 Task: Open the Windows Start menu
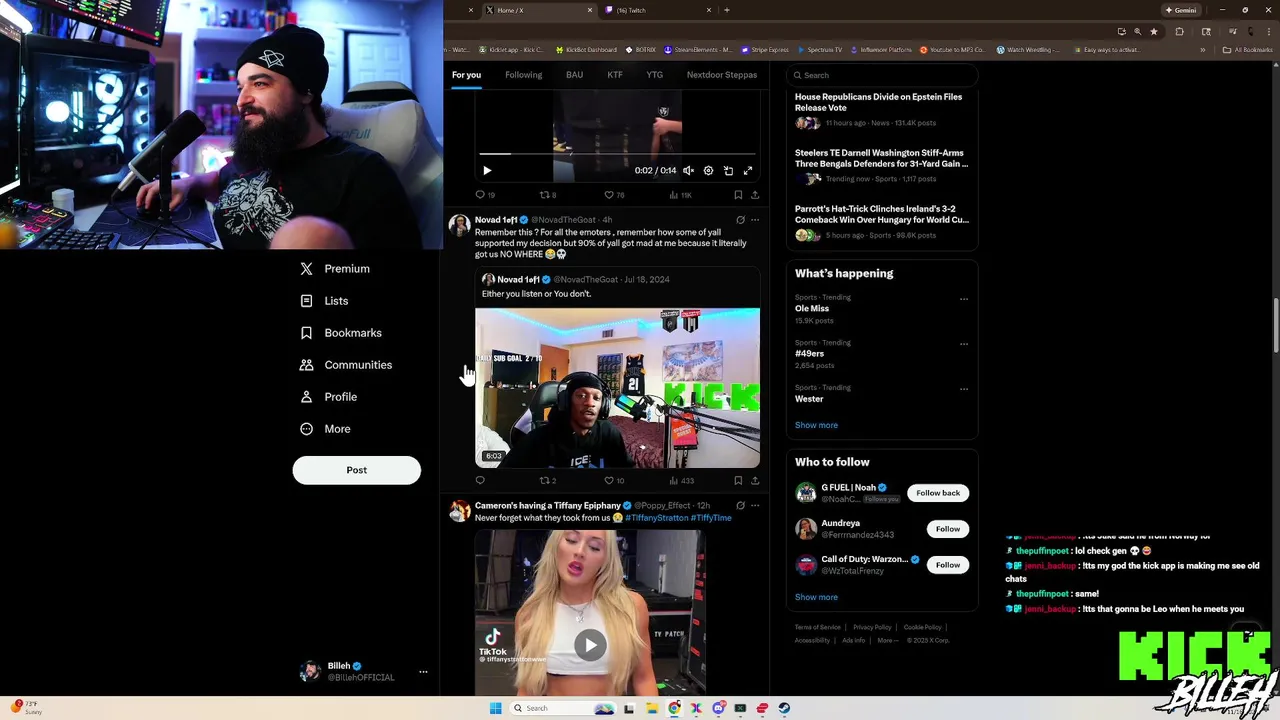click(495, 708)
